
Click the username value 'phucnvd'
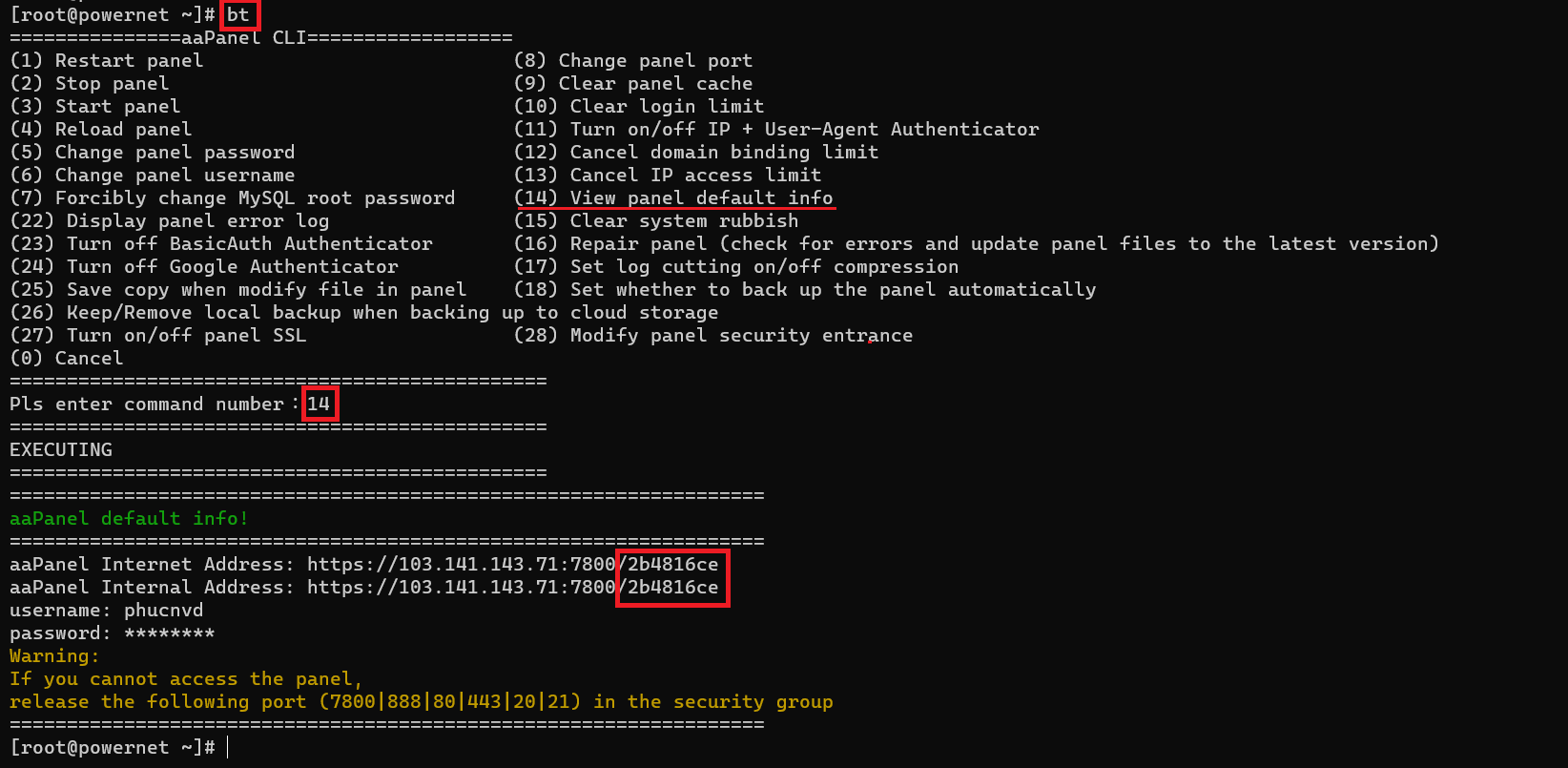tap(163, 610)
